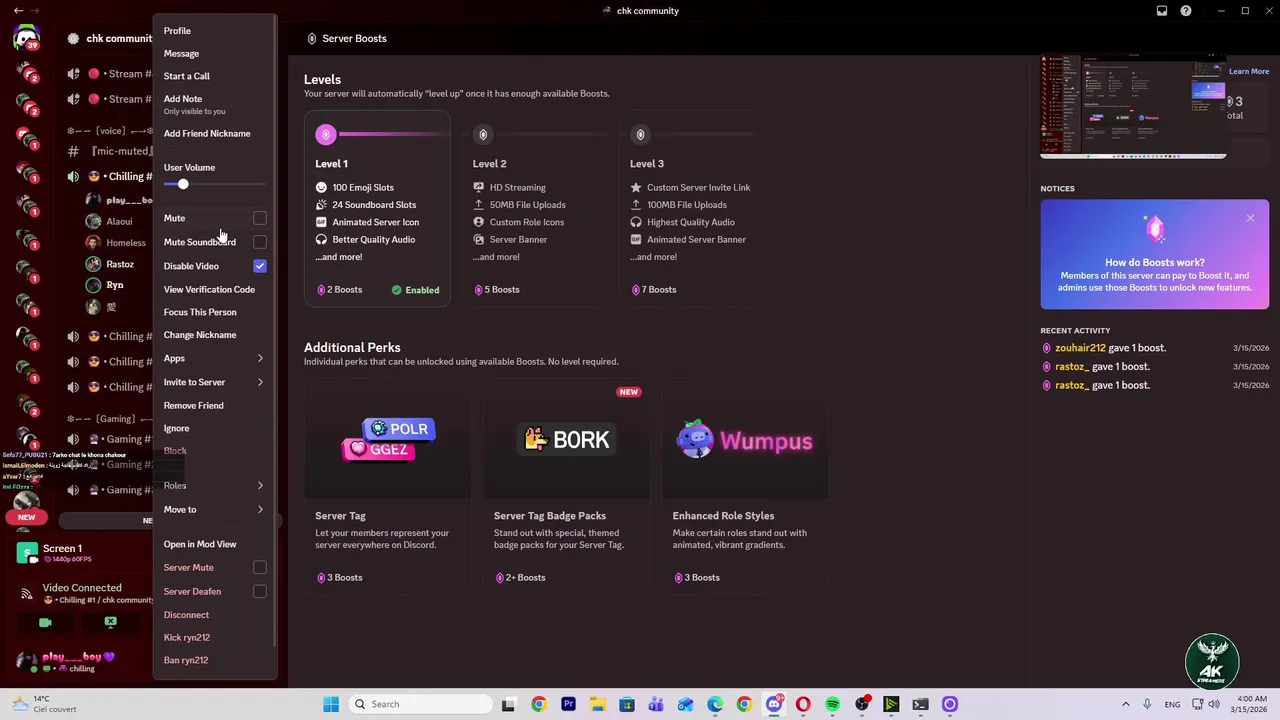Click the green Enabled check icon
The image size is (1280, 720).
[396, 290]
